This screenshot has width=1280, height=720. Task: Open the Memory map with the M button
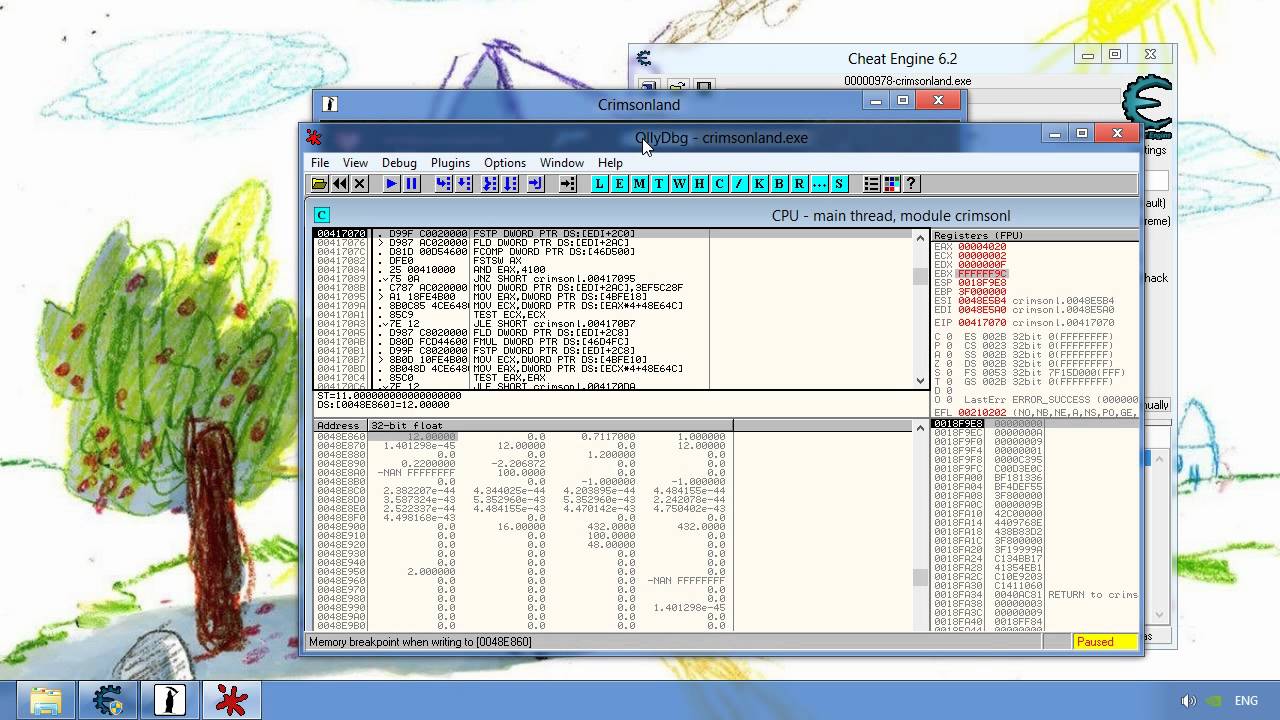click(639, 184)
